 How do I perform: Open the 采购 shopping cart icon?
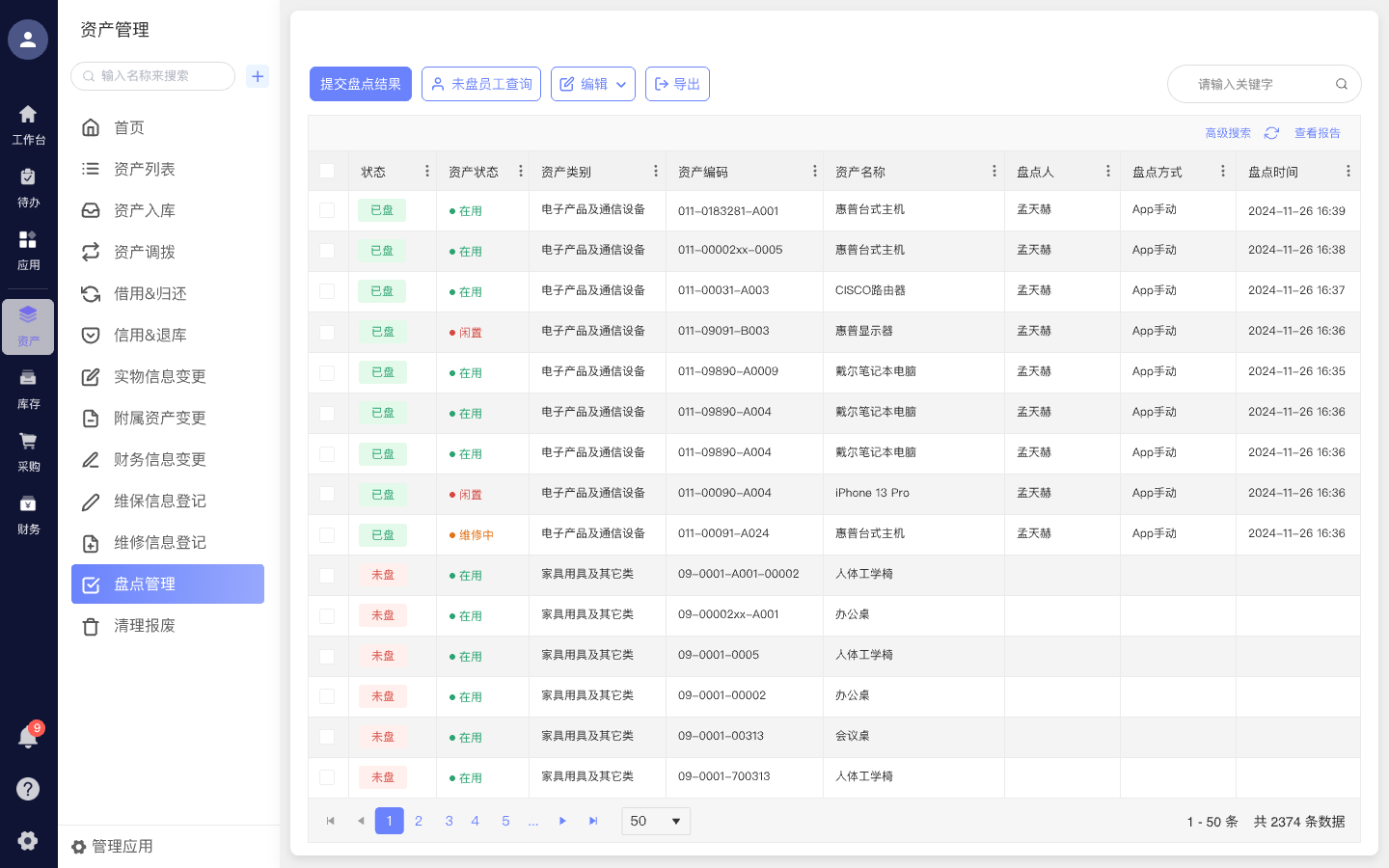point(28,451)
